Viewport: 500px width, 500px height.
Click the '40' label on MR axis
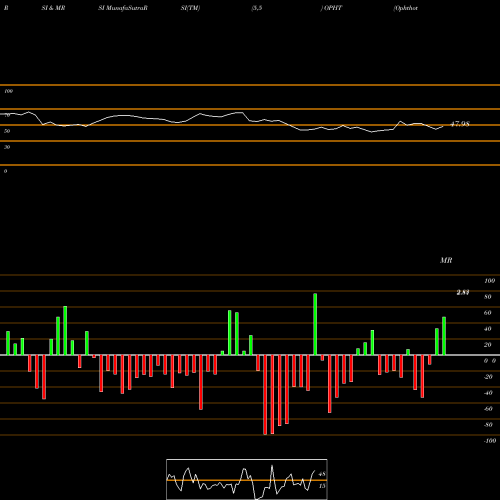tap(488, 329)
